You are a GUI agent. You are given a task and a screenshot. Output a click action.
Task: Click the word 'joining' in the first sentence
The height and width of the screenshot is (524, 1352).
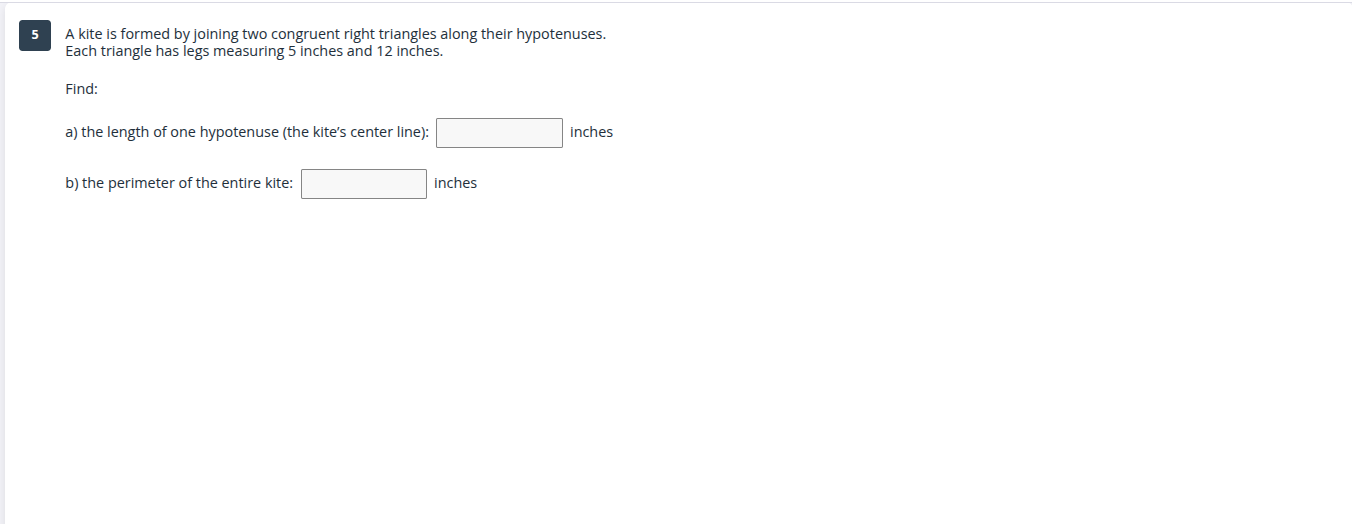(x=214, y=34)
